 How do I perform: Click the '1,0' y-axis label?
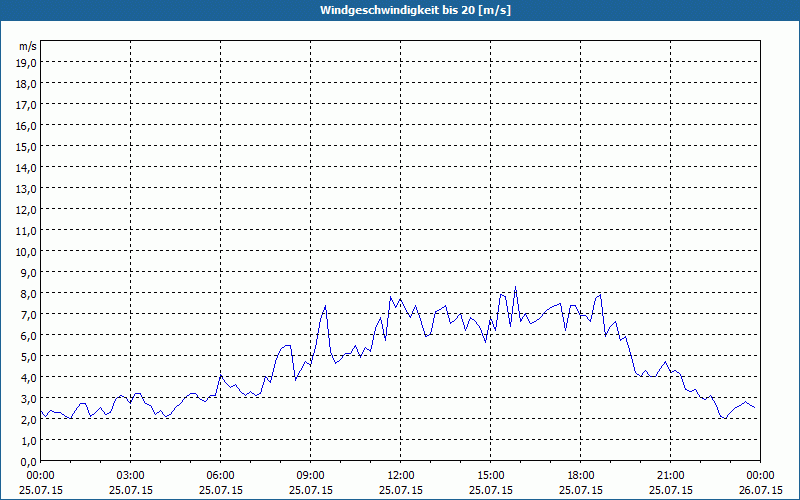[x=30, y=441]
